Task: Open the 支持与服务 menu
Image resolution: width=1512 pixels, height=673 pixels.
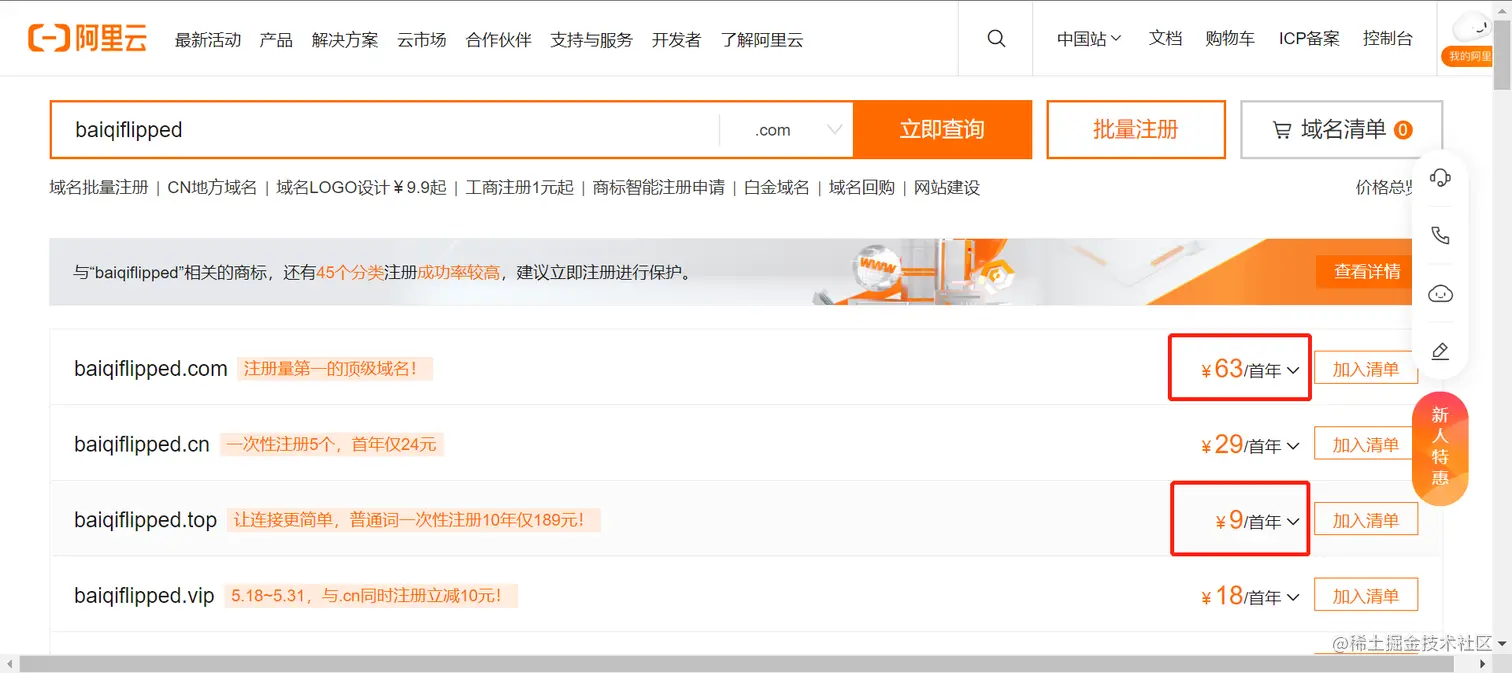Action: point(591,40)
